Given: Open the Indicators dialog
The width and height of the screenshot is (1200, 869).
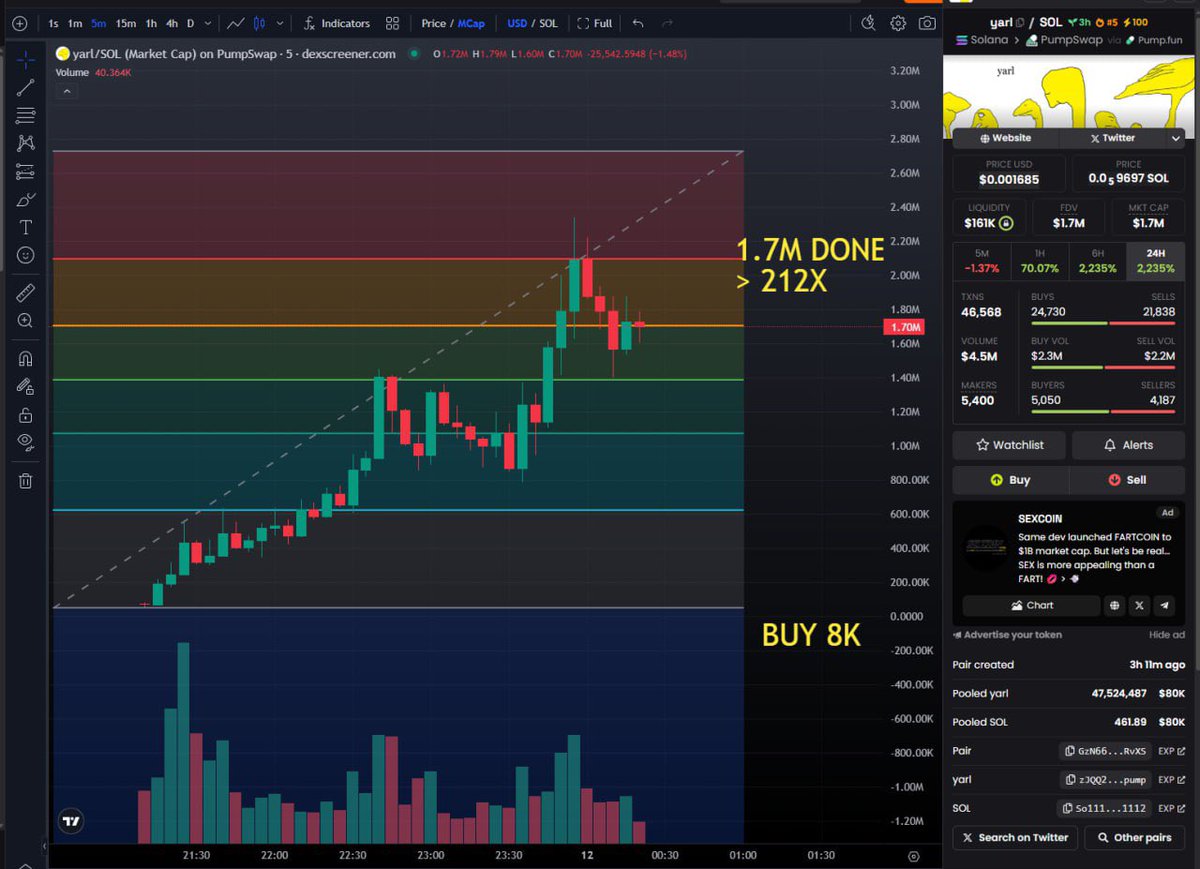Looking at the screenshot, I should pyautogui.click(x=337, y=23).
